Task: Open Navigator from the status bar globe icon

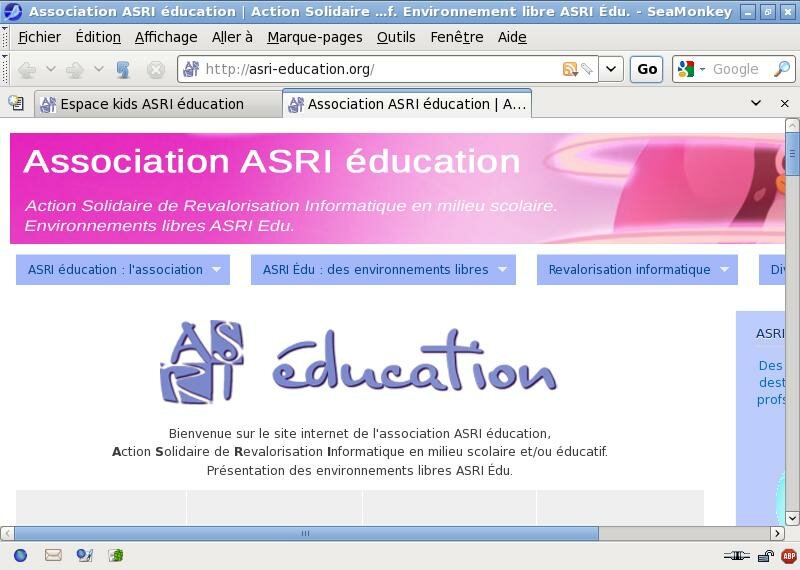Action: tap(20, 555)
